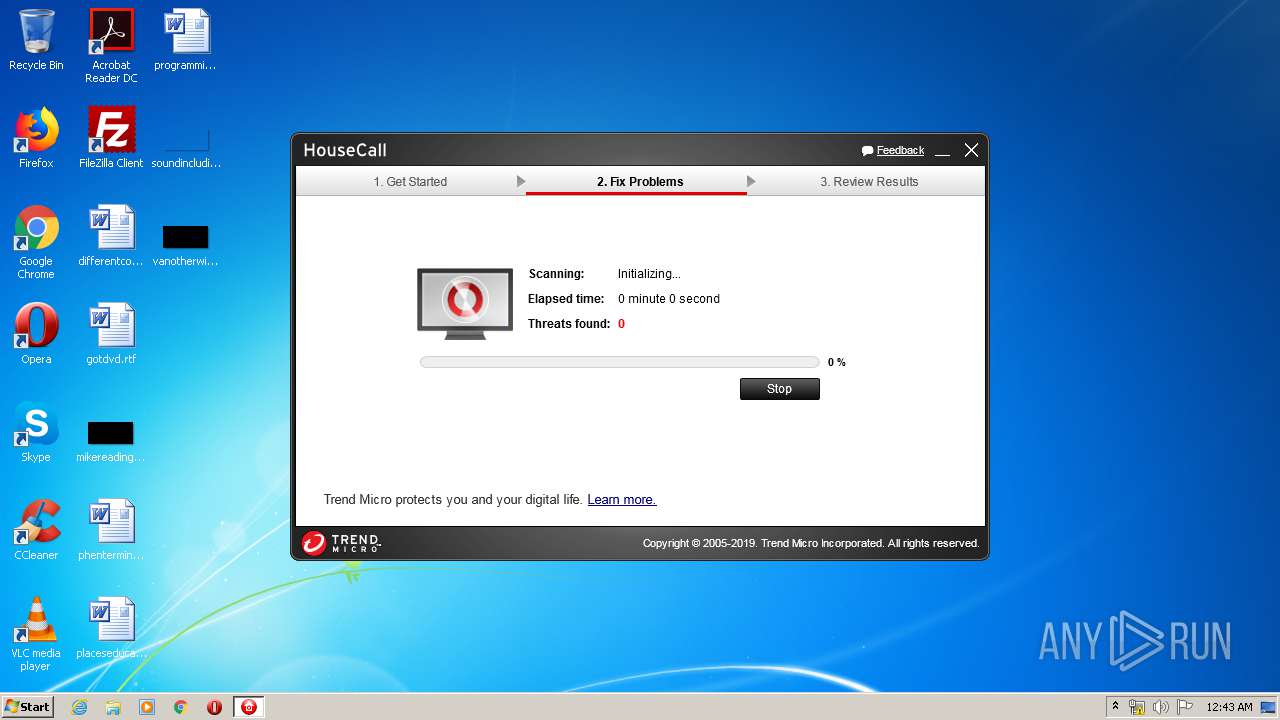Open Opera from the taskbar
This screenshot has height=720, width=1280.
[214, 707]
